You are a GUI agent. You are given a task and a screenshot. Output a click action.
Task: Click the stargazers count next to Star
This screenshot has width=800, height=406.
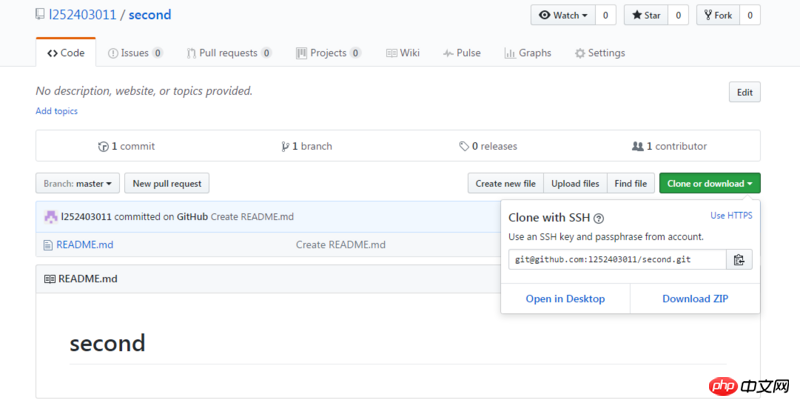pos(678,15)
